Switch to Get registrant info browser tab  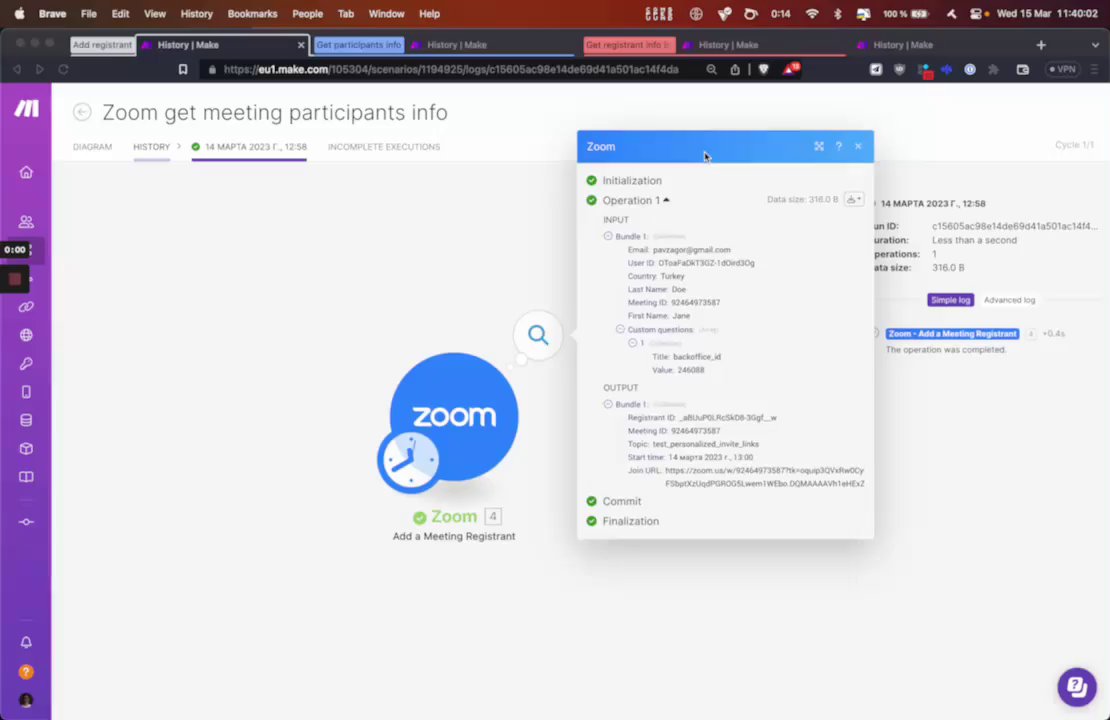[x=629, y=45]
